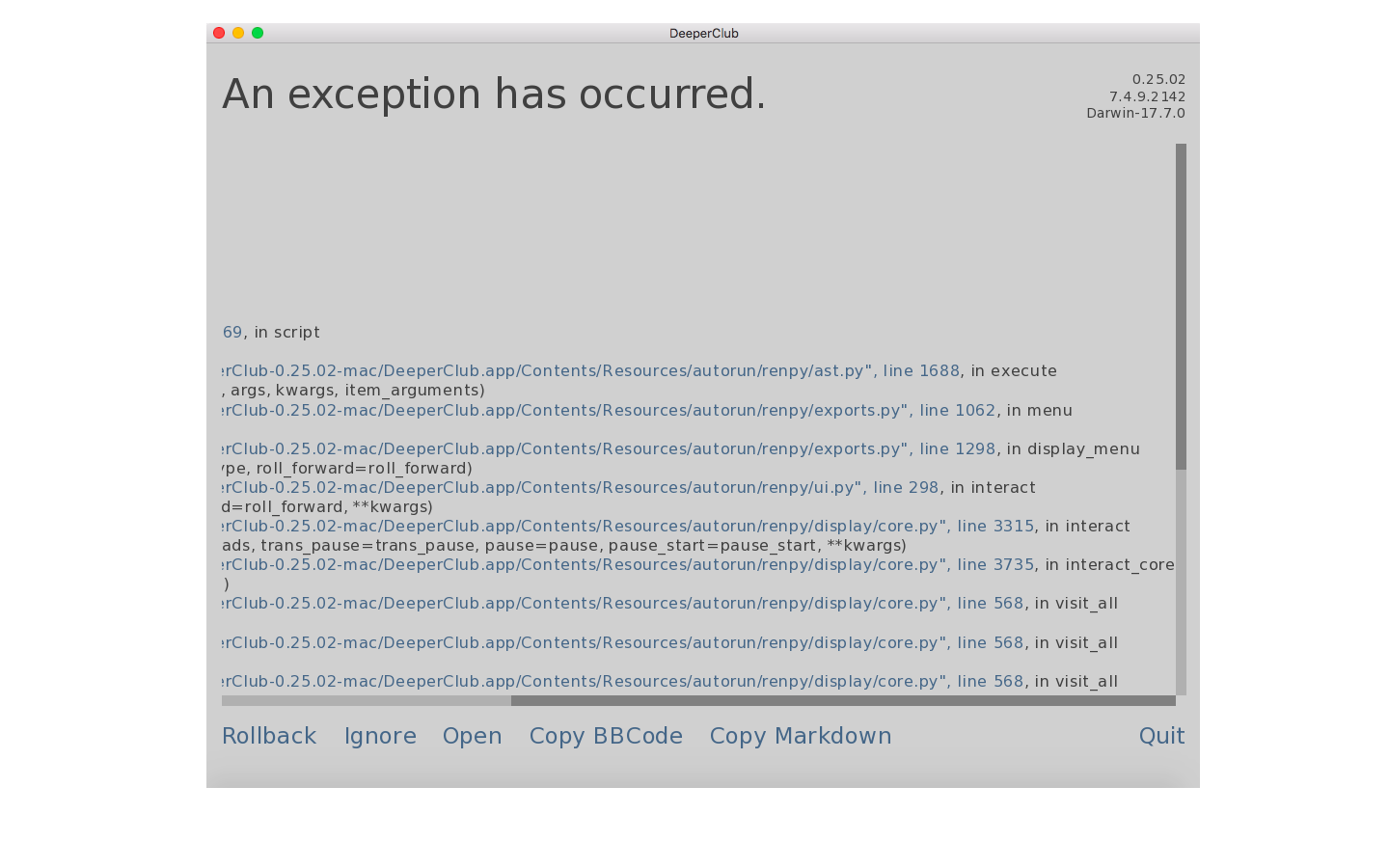This screenshot has height=868, width=1389.
Task: Quit the application via Quit
Action: pos(1161,736)
